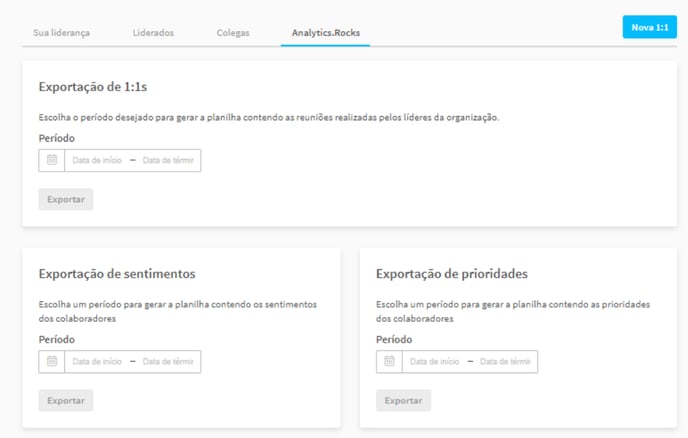The image size is (688, 438).
Task: Focus end date field for sentimentos export
Action: pyautogui.click(x=168, y=361)
